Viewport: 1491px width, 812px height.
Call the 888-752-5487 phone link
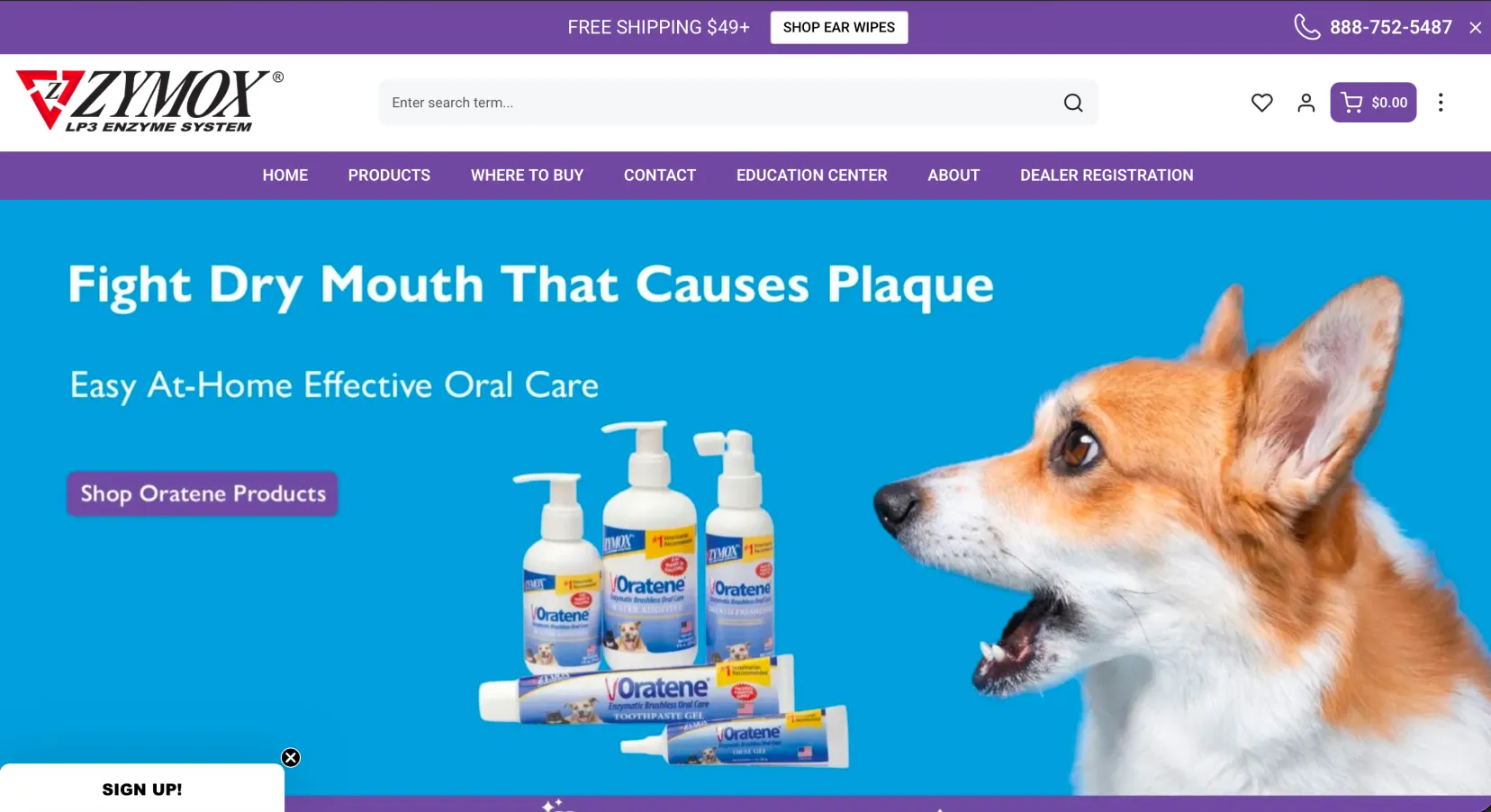(1391, 27)
